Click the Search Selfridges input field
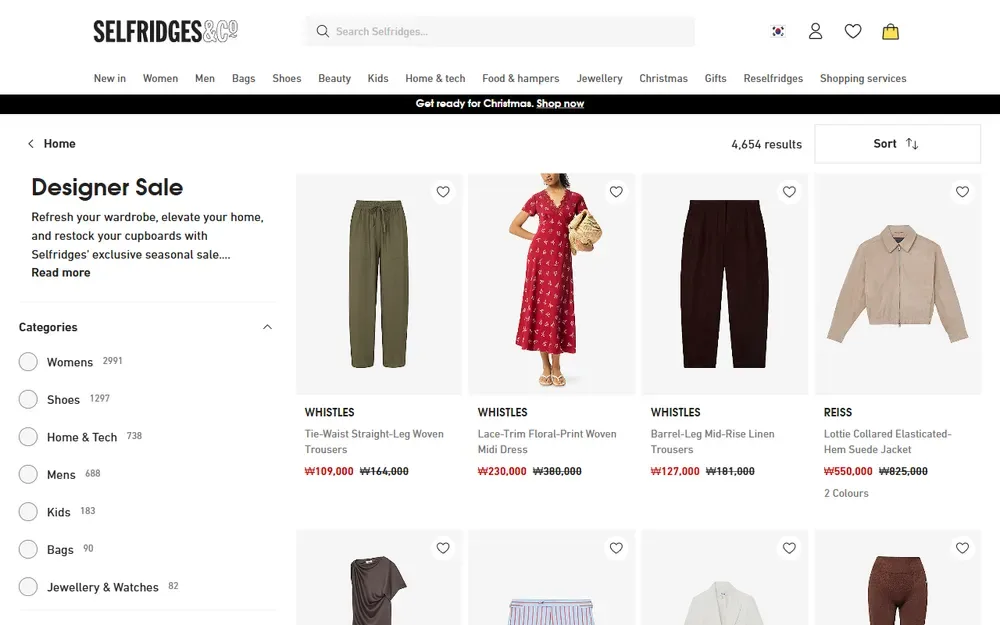The image size is (1000, 625). point(500,31)
